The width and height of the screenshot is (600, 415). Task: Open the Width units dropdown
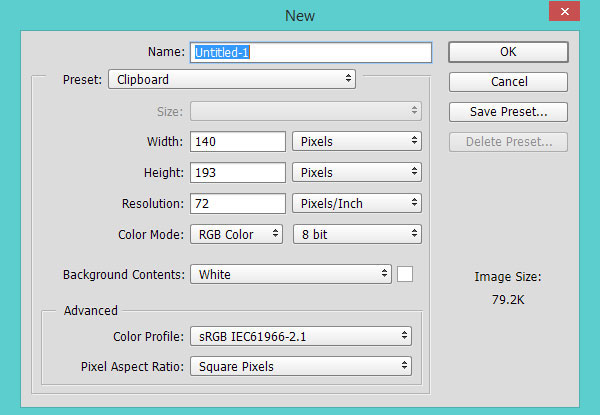[x=357, y=142]
